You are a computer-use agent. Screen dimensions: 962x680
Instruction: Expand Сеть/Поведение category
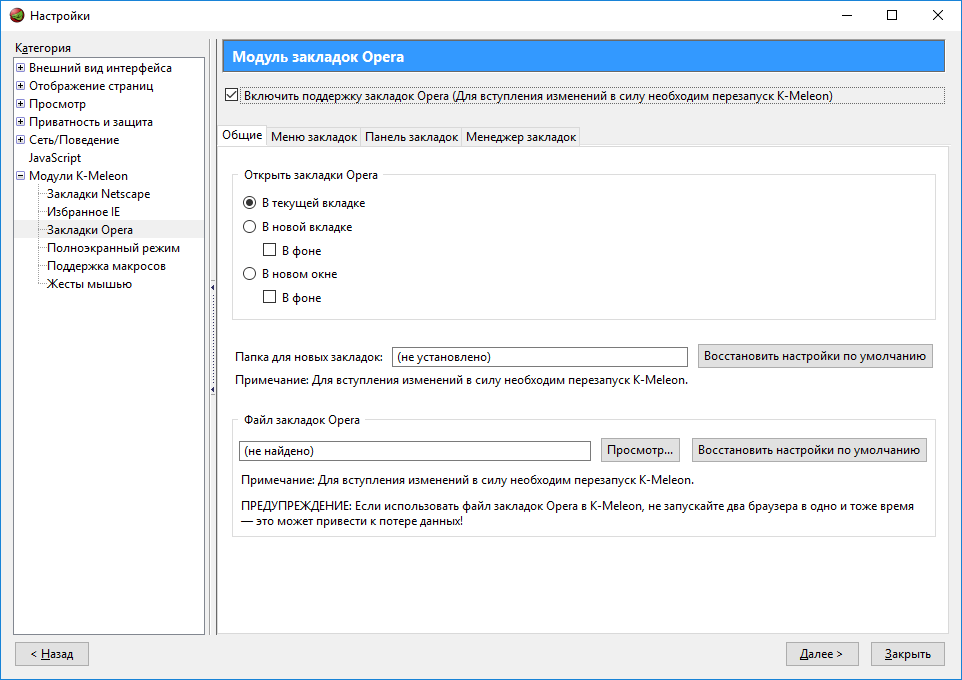tap(20, 139)
